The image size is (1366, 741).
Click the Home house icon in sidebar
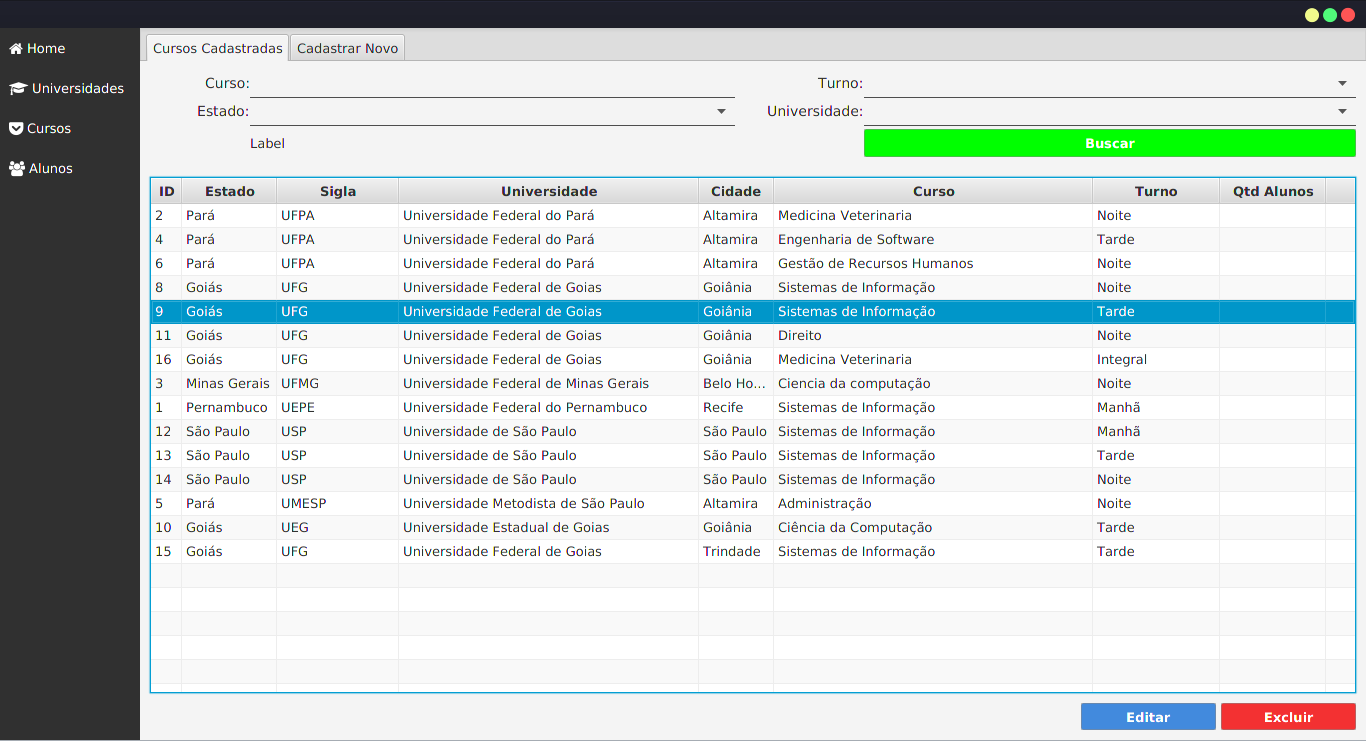(16, 48)
